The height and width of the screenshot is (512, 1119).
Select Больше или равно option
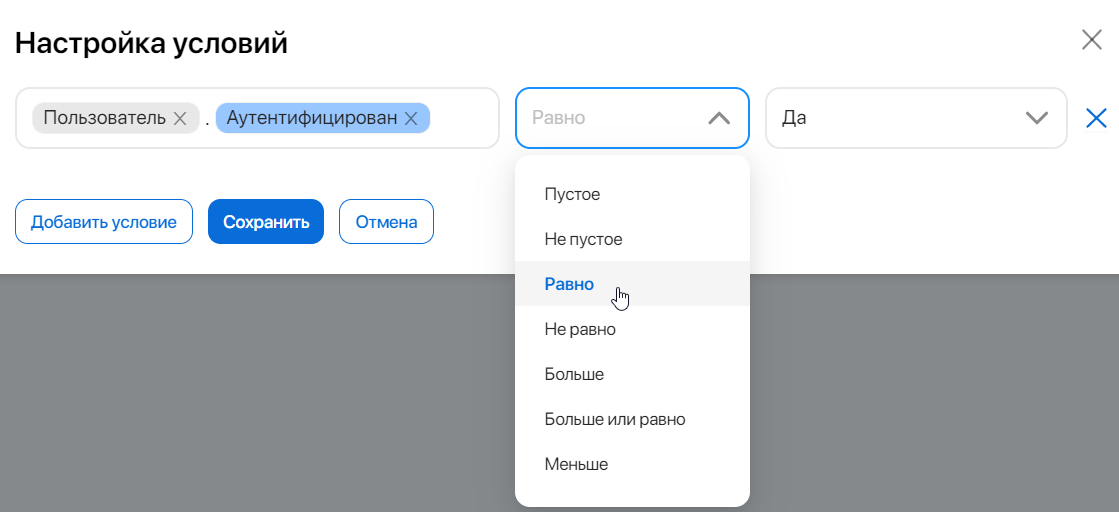pyautogui.click(x=614, y=419)
